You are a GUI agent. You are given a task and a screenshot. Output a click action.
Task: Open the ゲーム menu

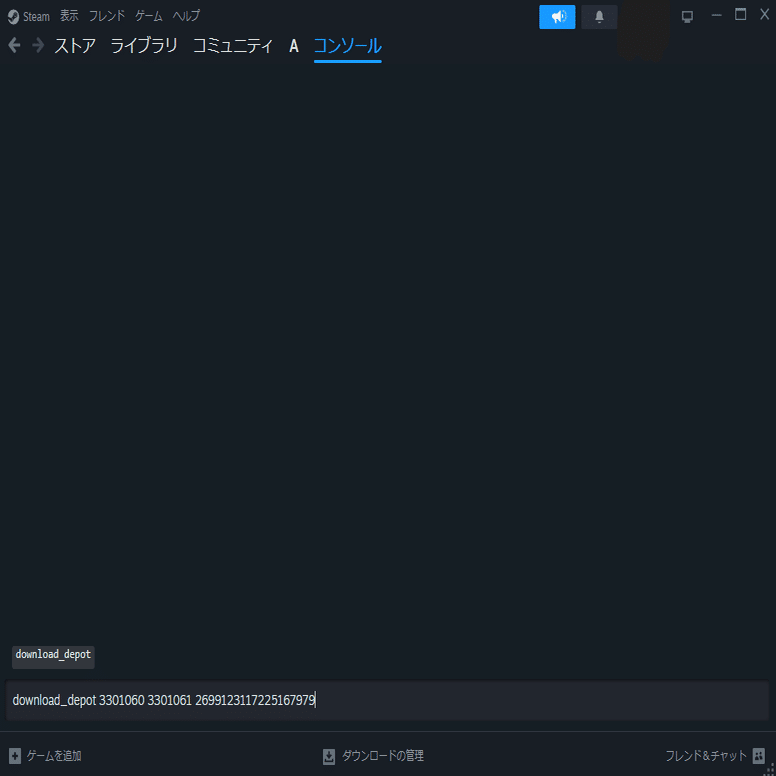pyautogui.click(x=149, y=16)
